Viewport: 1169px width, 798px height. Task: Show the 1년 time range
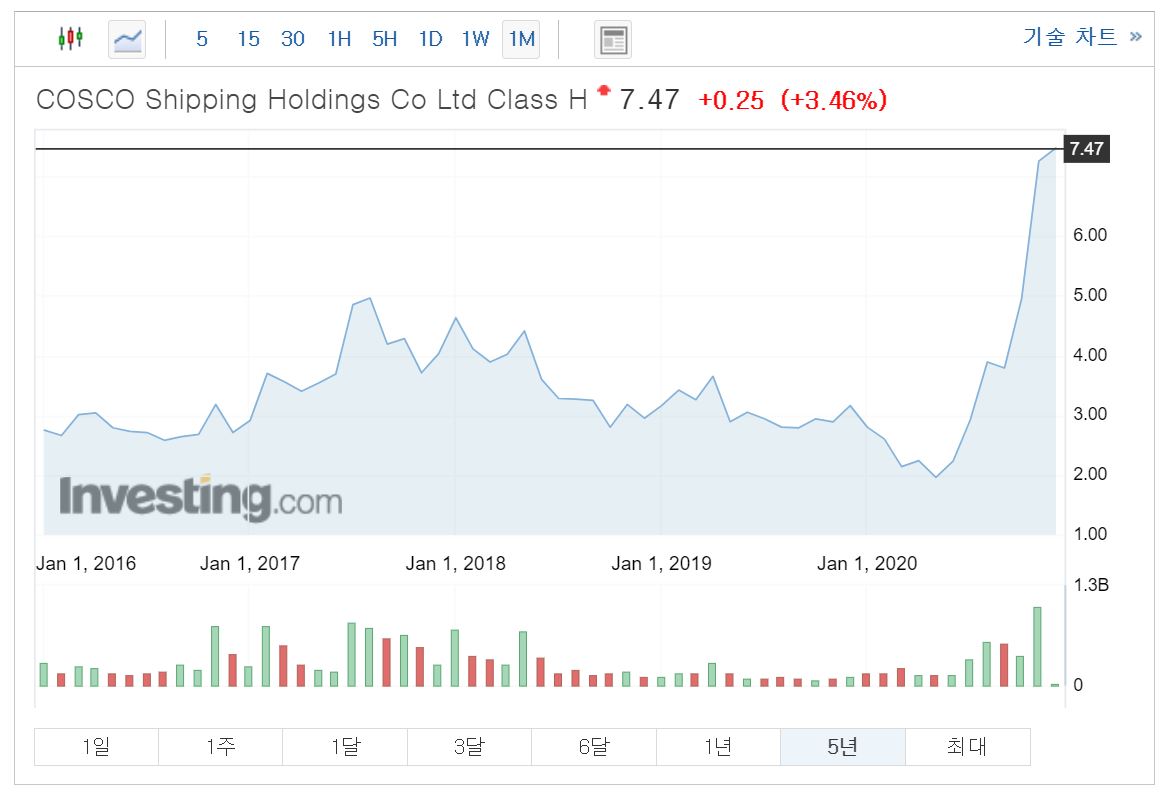(719, 747)
